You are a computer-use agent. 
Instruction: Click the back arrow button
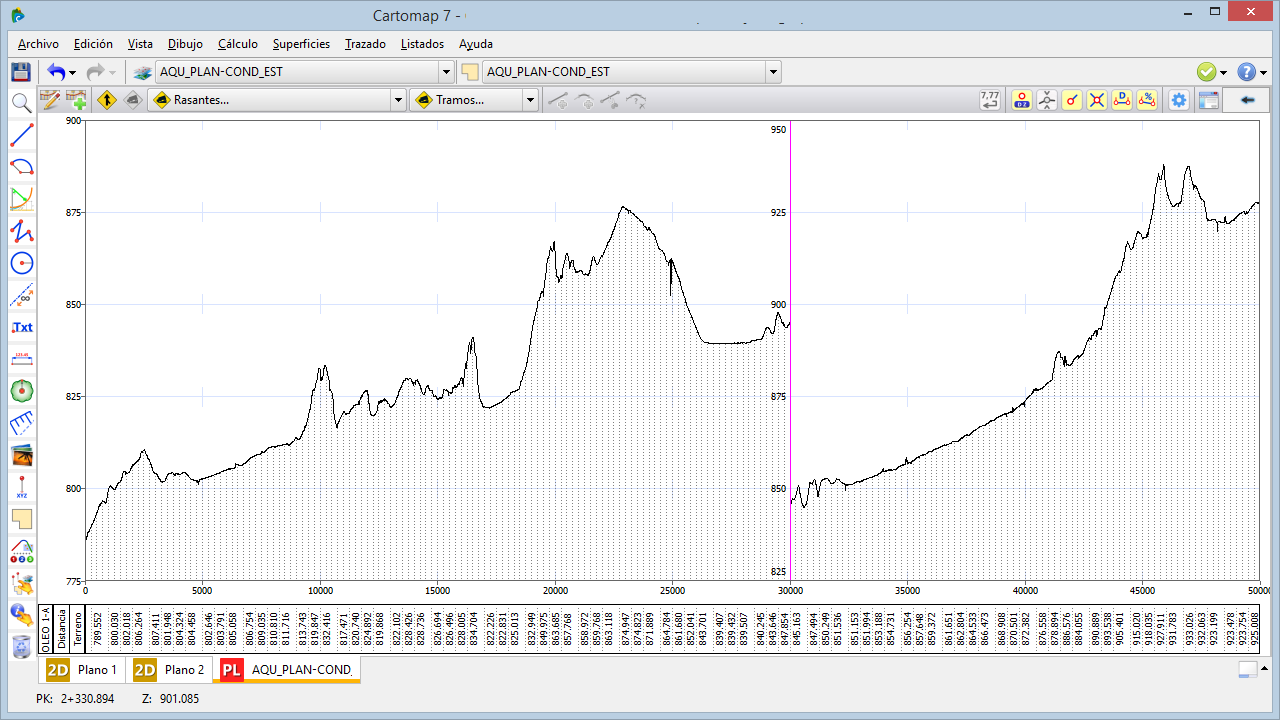pyautogui.click(x=1246, y=100)
